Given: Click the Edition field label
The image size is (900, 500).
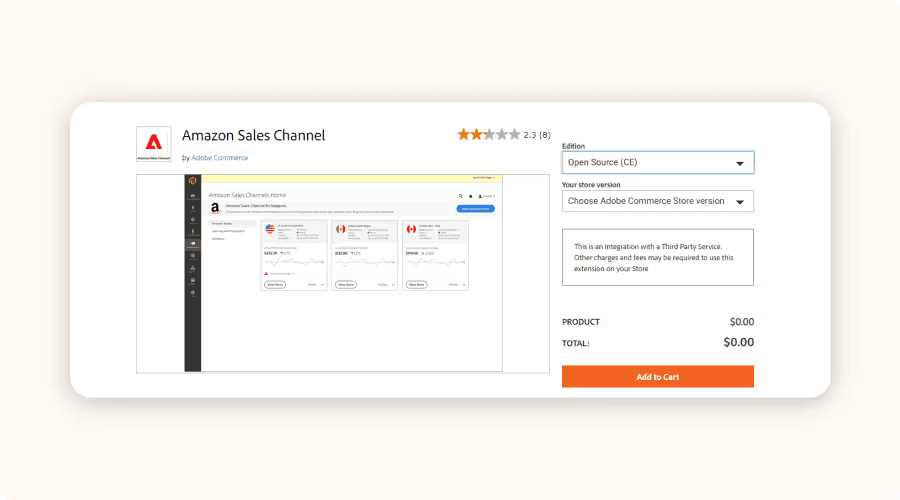Looking at the screenshot, I should pyautogui.click(x=573, y=146).
